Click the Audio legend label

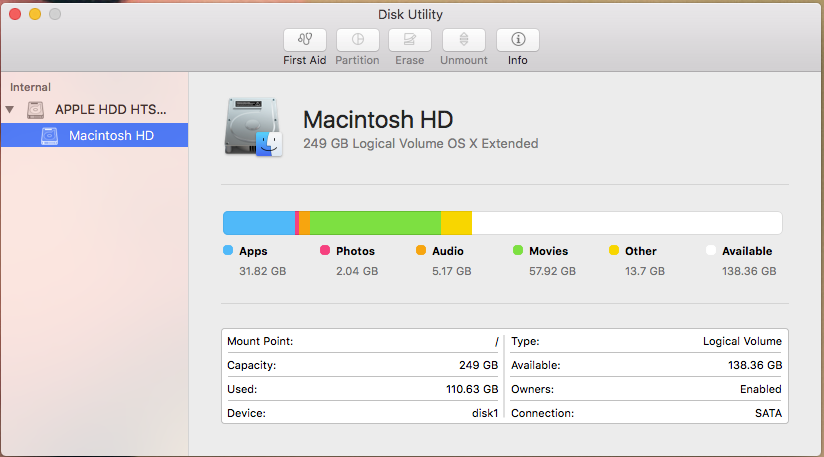click(448, 251)
